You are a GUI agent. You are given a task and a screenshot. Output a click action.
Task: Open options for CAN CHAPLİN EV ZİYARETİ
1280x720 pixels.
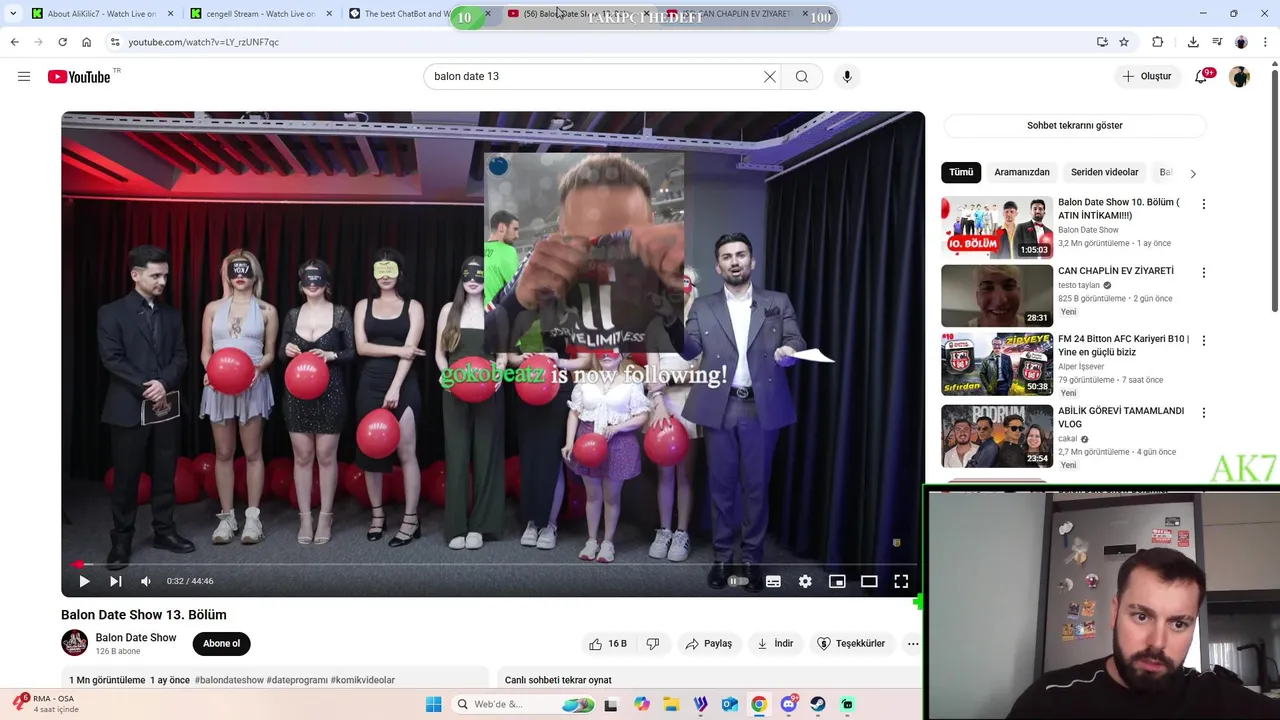coord(1204,272)
